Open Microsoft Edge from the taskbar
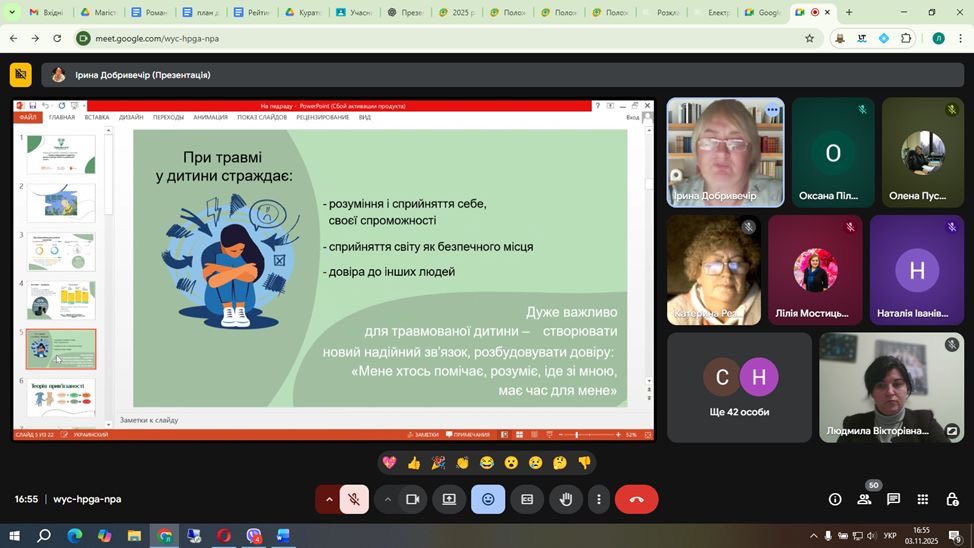The image size is (974, 548). (75, 536)
